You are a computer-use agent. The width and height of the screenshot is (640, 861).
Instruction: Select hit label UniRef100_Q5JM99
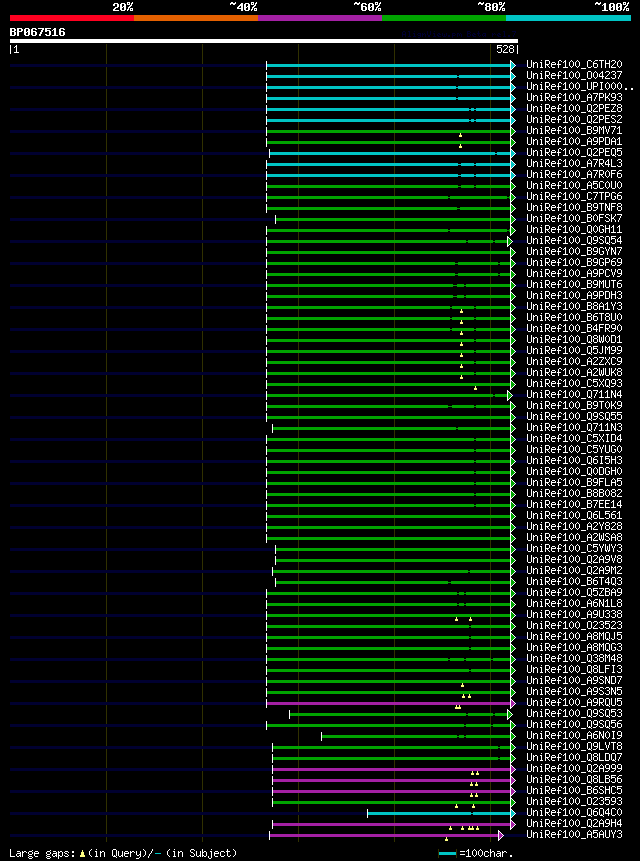coord(574,350)
